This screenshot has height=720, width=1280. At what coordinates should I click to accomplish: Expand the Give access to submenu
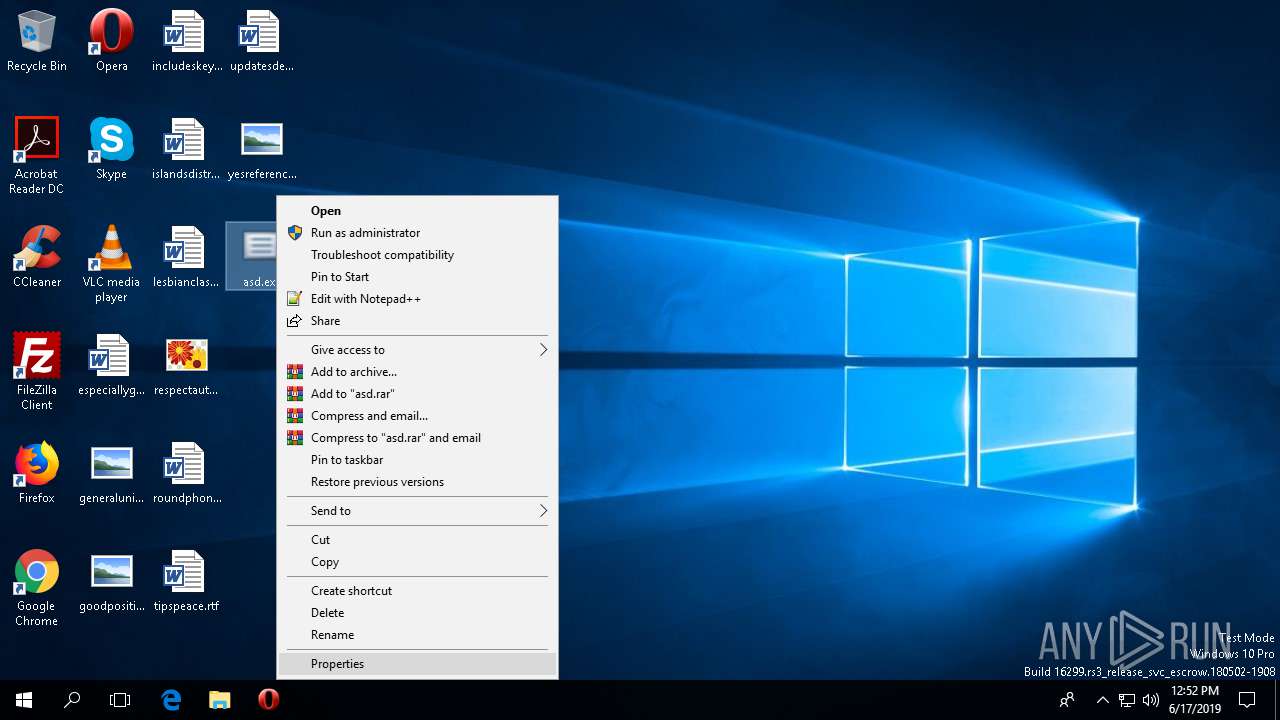coord(417,350)
